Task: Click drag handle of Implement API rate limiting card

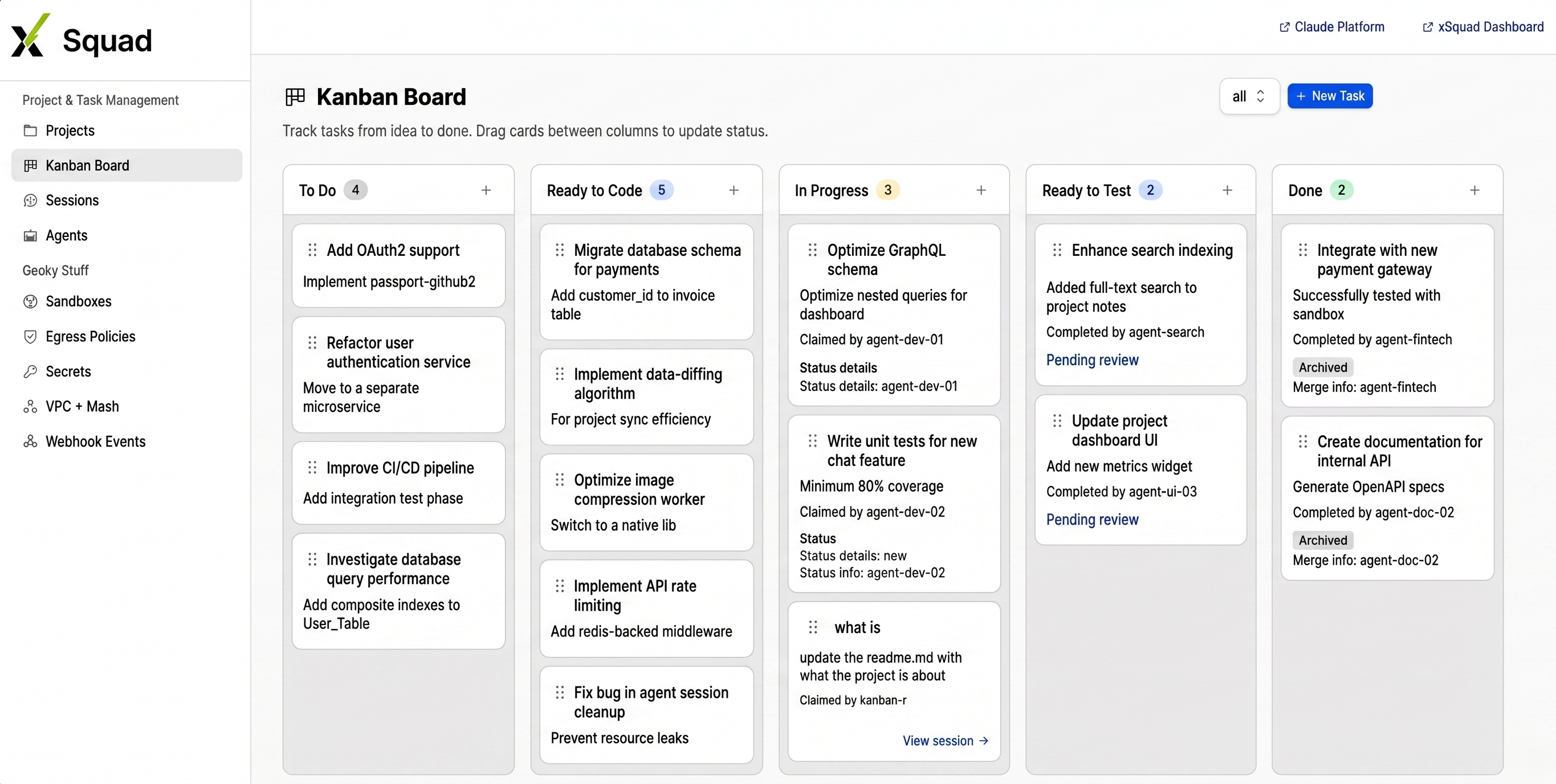Action: pyautogui.click(x=560, y=586)
